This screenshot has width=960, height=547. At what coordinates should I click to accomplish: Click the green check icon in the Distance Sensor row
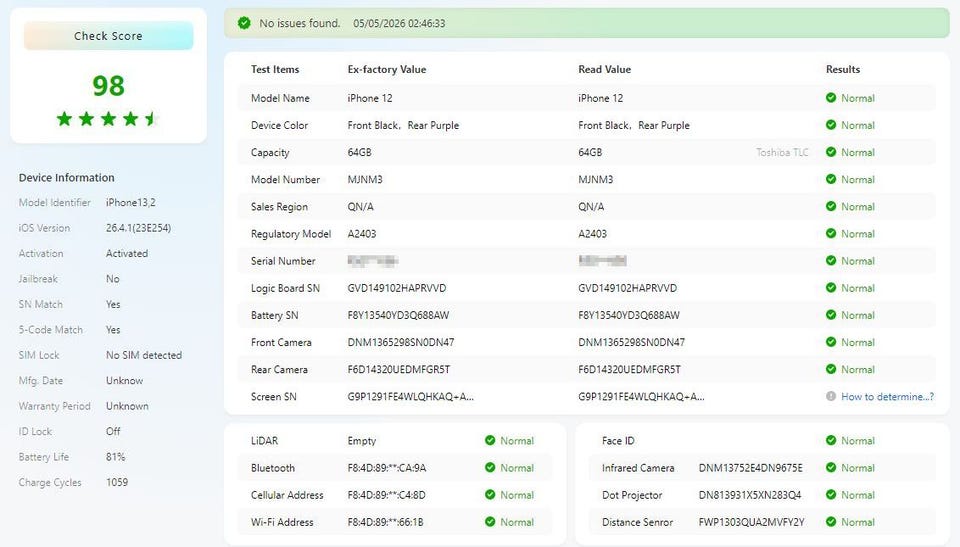831,522
